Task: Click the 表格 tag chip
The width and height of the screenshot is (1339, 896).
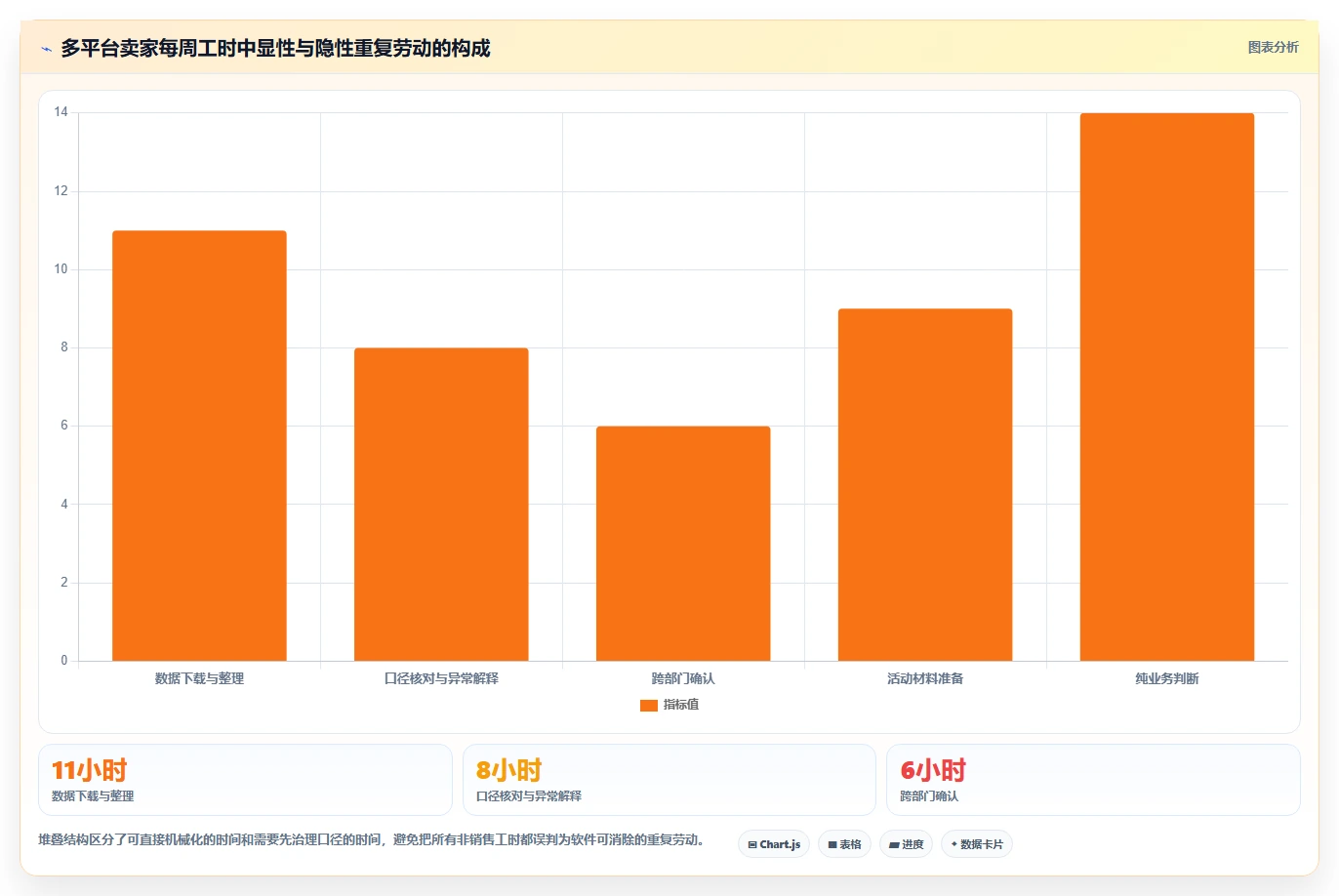Action: pos(844,844)
